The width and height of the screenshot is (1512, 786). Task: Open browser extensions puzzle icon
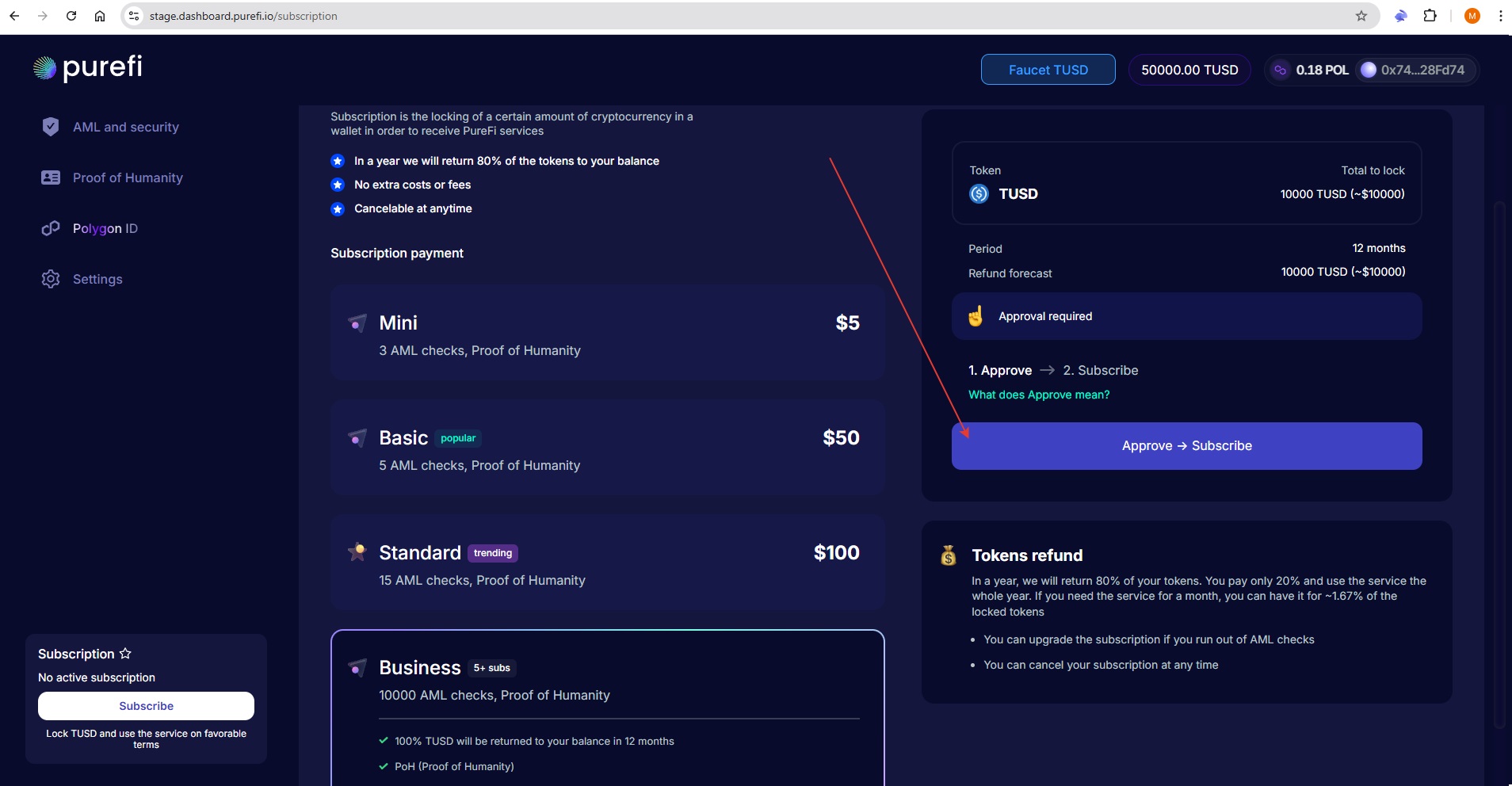(x=1430, y=16)
